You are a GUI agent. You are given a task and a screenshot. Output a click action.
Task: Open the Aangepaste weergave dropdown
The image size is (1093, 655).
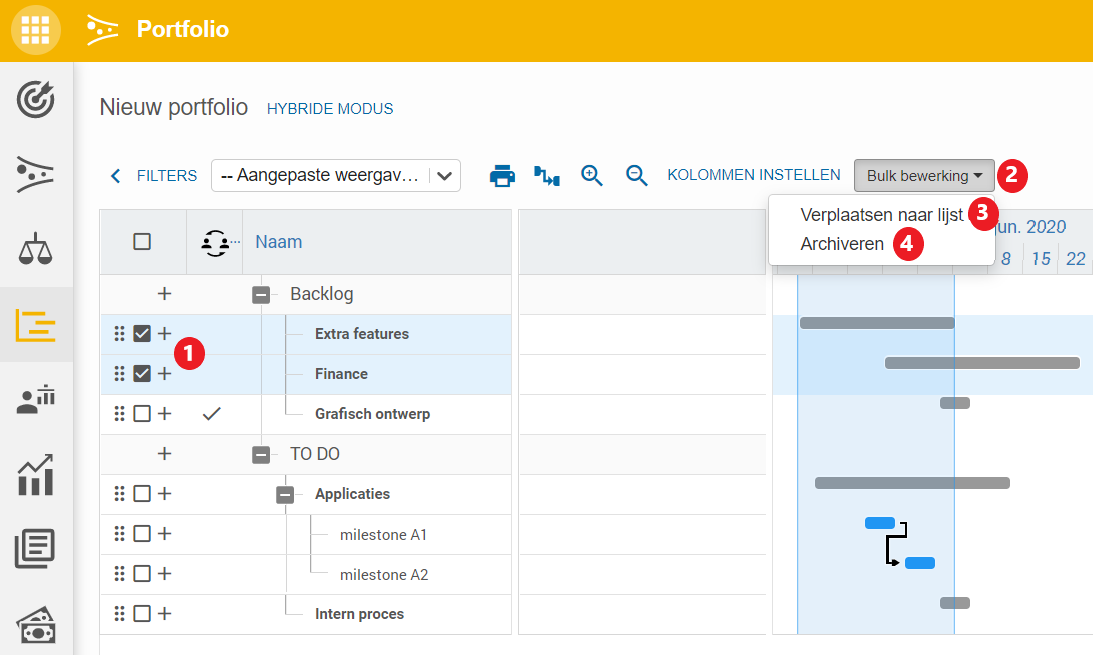point(336,176)
